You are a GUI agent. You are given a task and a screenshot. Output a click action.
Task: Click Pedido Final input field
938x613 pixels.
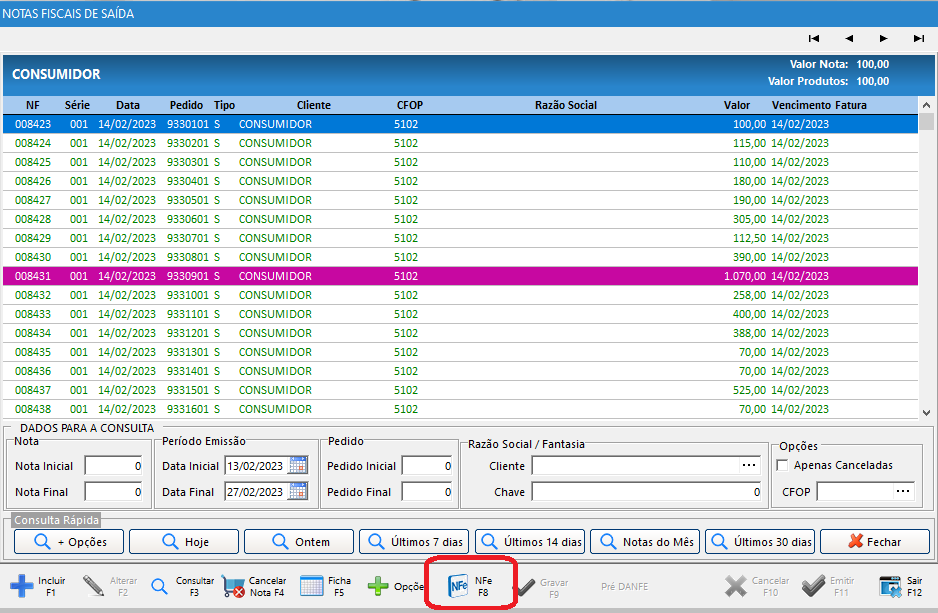click(427, 492)
